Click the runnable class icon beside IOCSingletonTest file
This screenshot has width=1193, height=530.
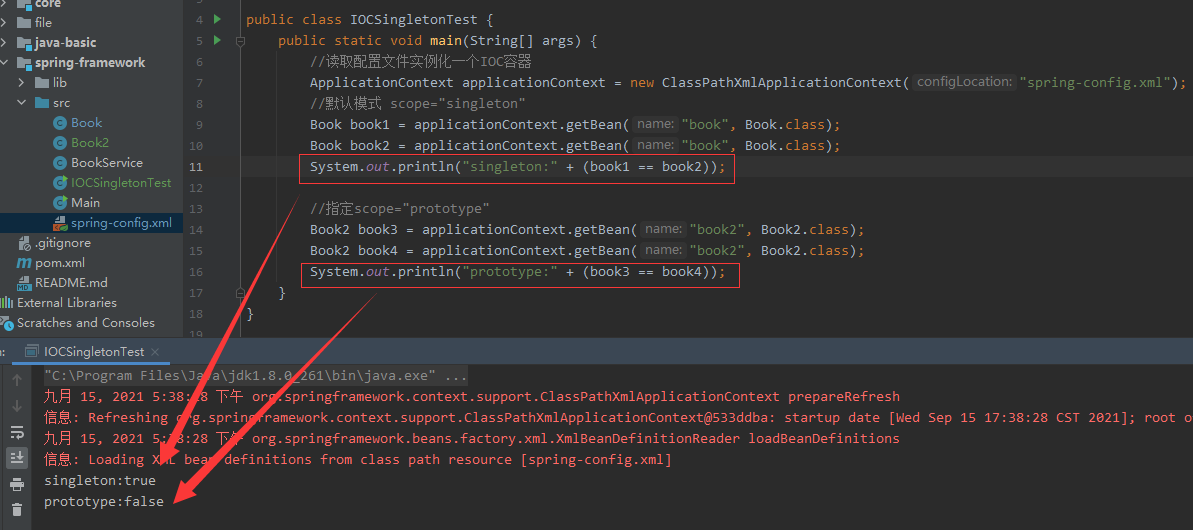(60, 182)
